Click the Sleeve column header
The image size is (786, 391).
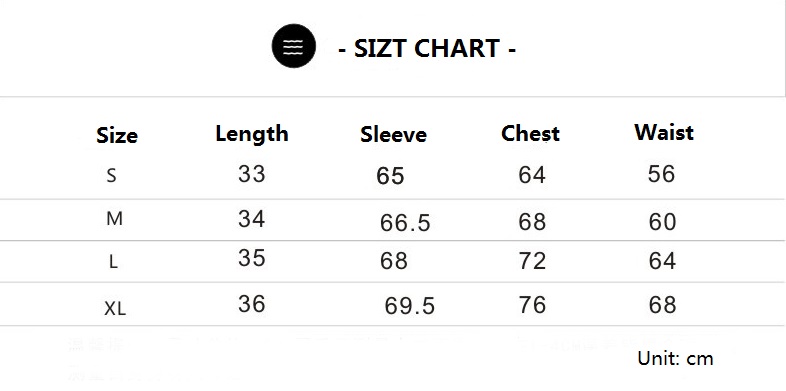pos(394,134)
